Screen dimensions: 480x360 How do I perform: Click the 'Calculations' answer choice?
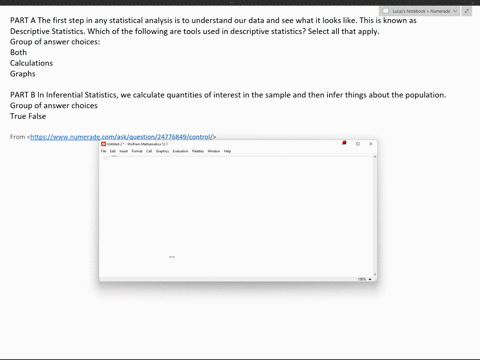31,63
